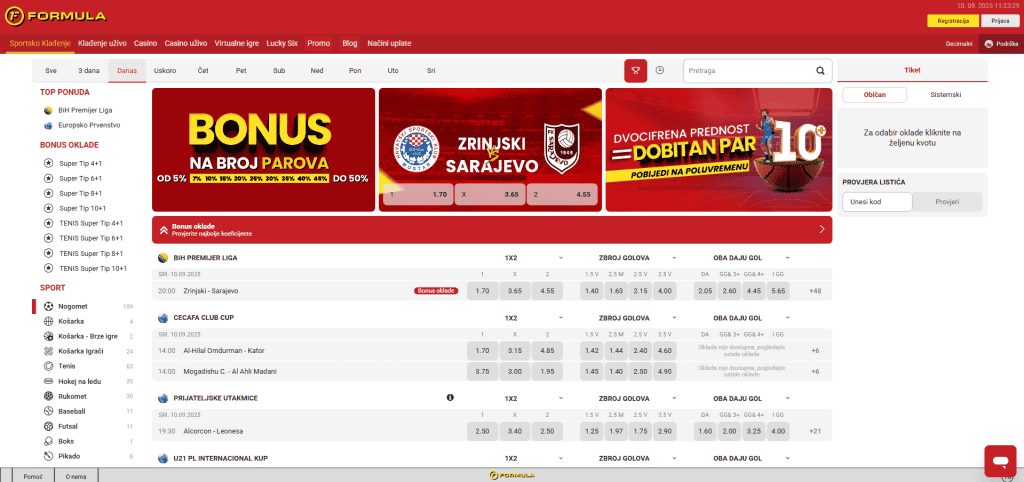Pick 4.85 away odd for Al-Hilal Omdurman - Kator
Image resolution: width=1024 pixels, height=482 pixels.
pyautogui.click(x=547, y=351)
